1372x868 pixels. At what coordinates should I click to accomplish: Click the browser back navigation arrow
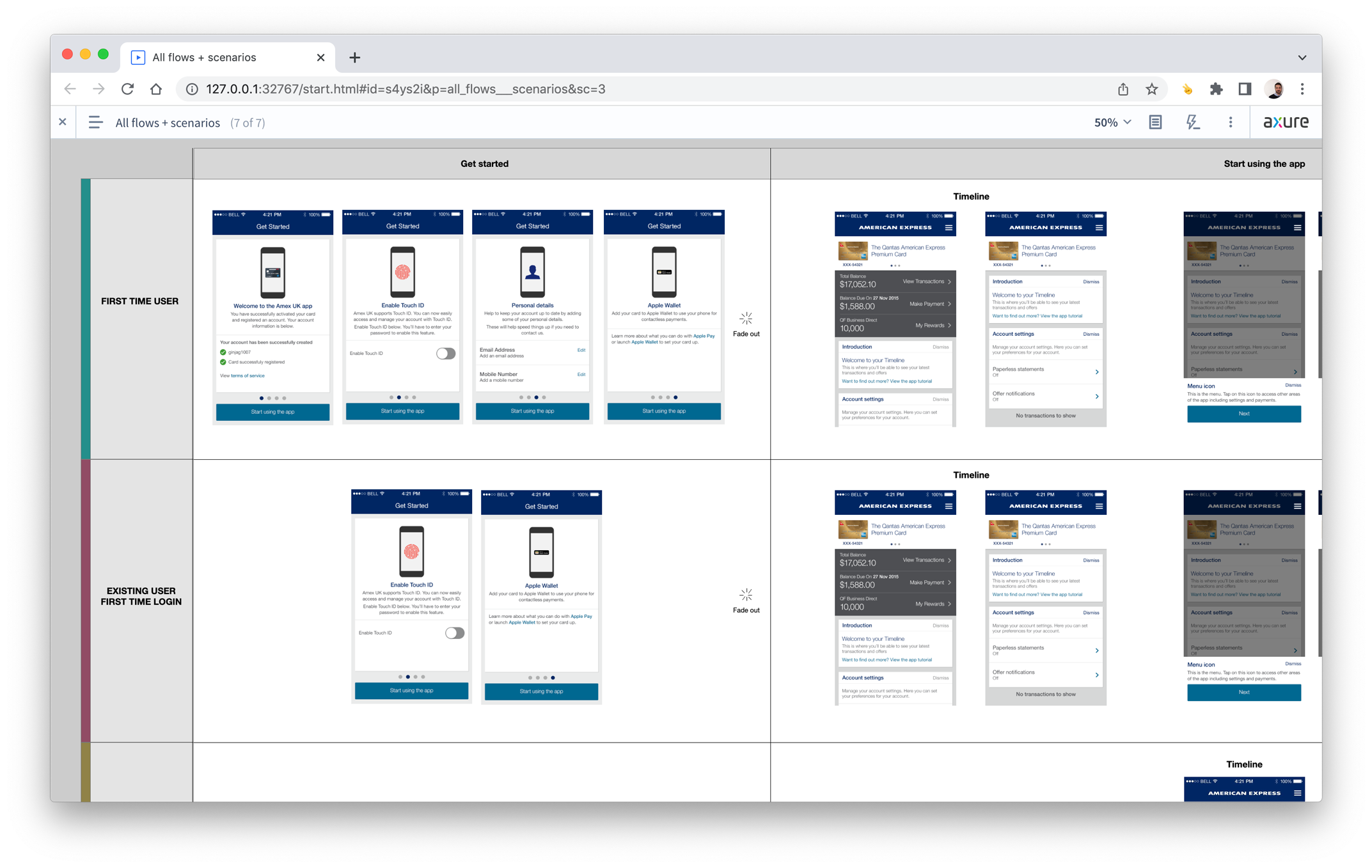point(71,89)
